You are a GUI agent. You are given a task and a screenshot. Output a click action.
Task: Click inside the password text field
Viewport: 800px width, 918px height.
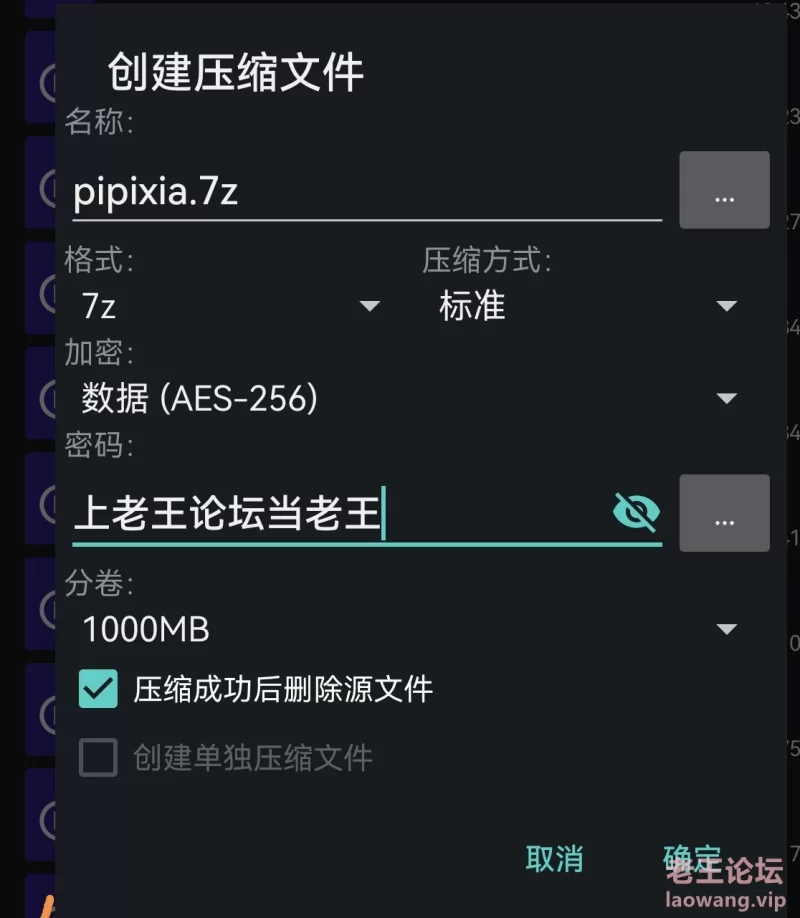pyautogui.click(x=341, y=513)
